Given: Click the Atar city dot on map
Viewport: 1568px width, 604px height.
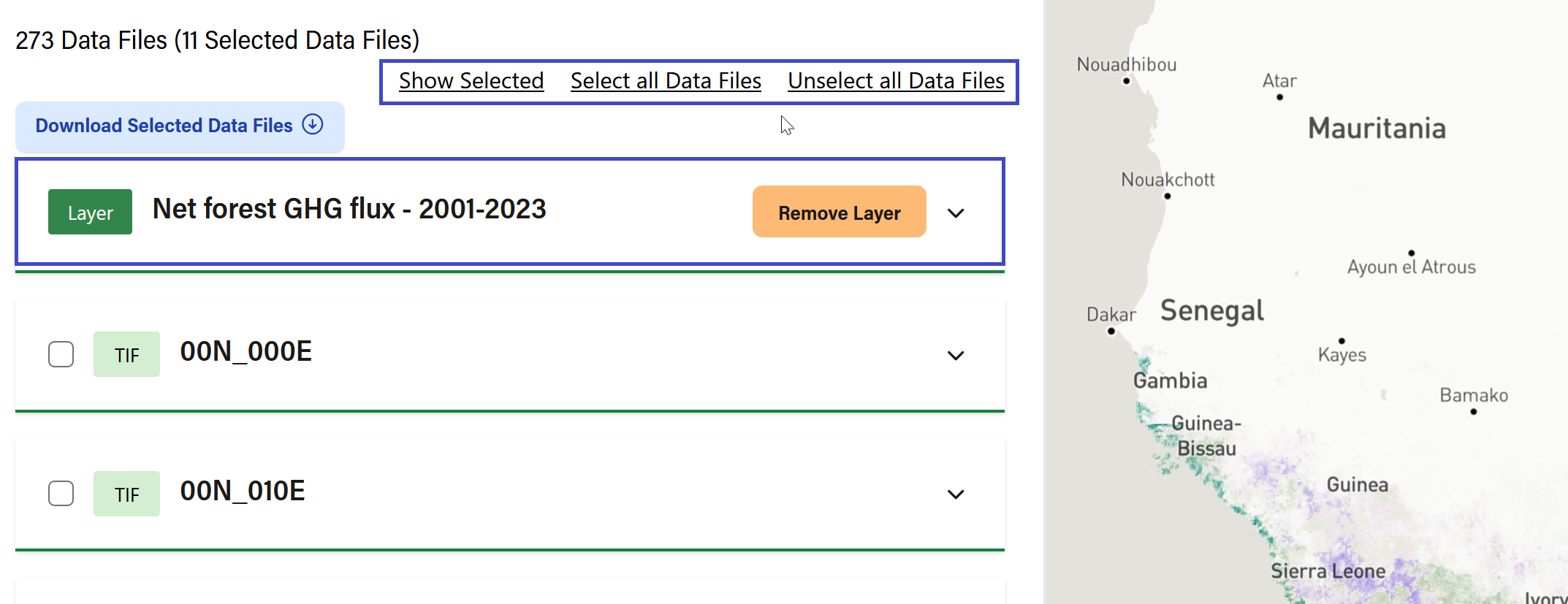Looking at the screenshot, I should (1279, 97).
